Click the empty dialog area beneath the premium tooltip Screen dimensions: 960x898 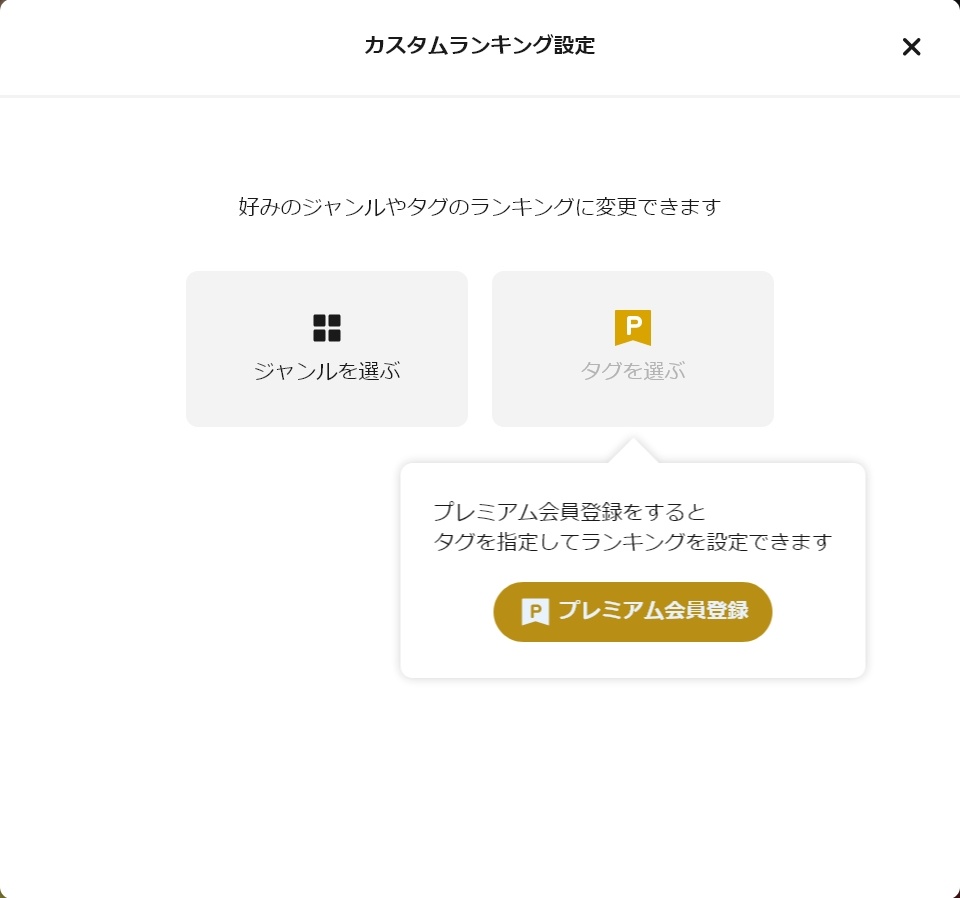[x=632, y=780]
